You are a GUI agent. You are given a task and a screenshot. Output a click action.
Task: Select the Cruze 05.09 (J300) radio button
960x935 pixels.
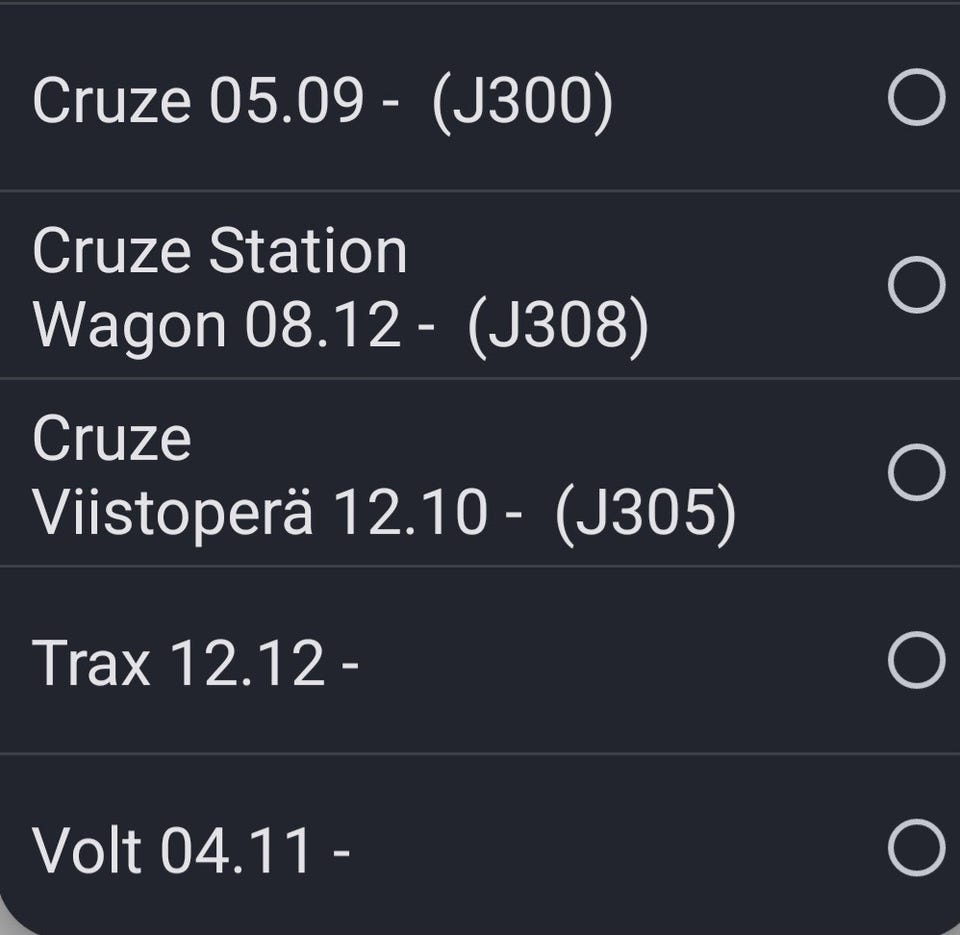coord(915,98)
